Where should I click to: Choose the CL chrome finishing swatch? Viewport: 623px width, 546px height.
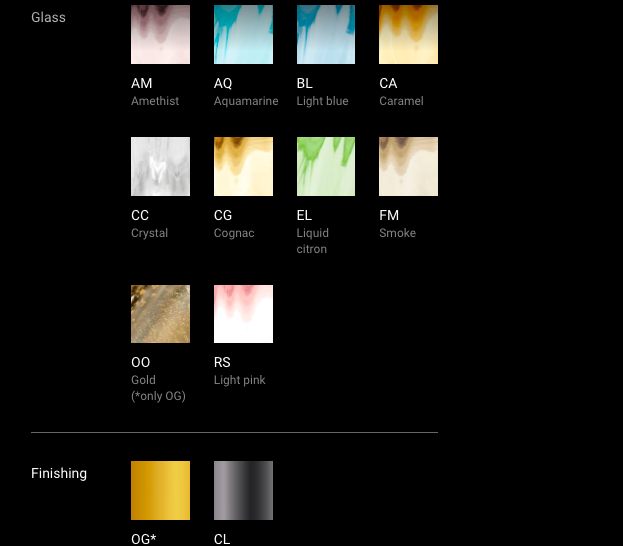pyautogui.click(x=243, y=490)
